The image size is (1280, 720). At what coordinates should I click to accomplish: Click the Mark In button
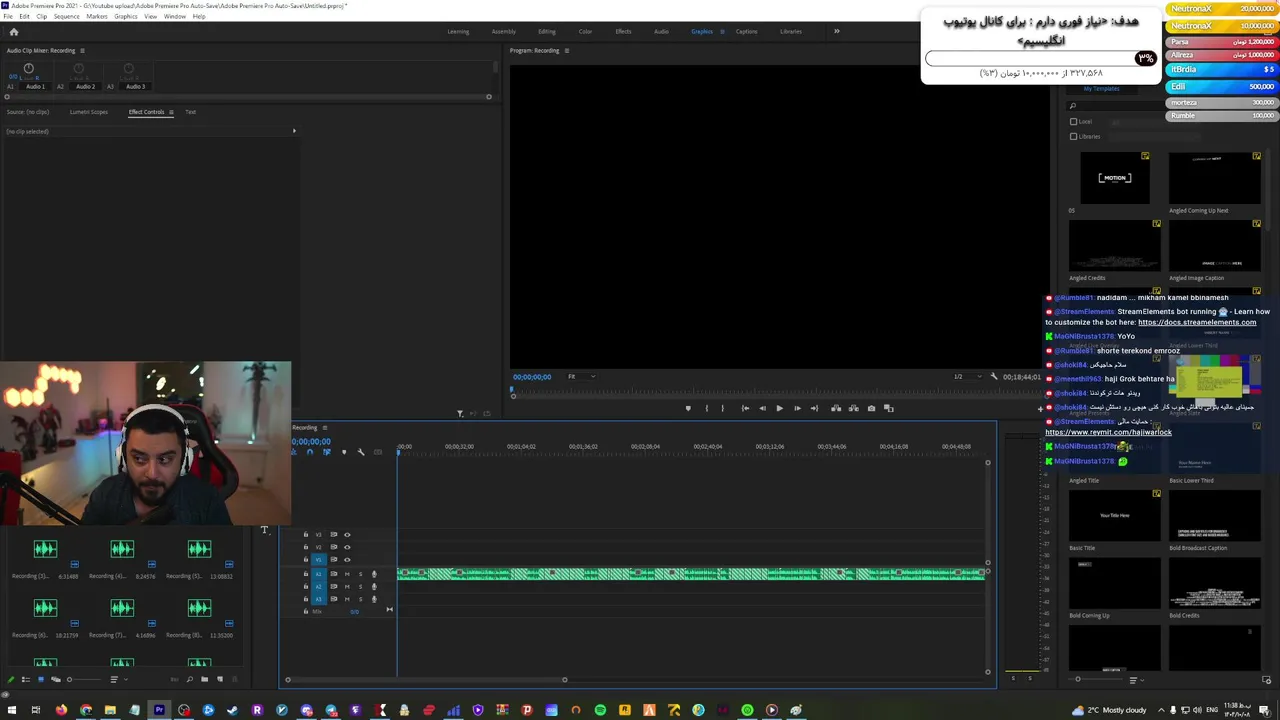(706, 408)
